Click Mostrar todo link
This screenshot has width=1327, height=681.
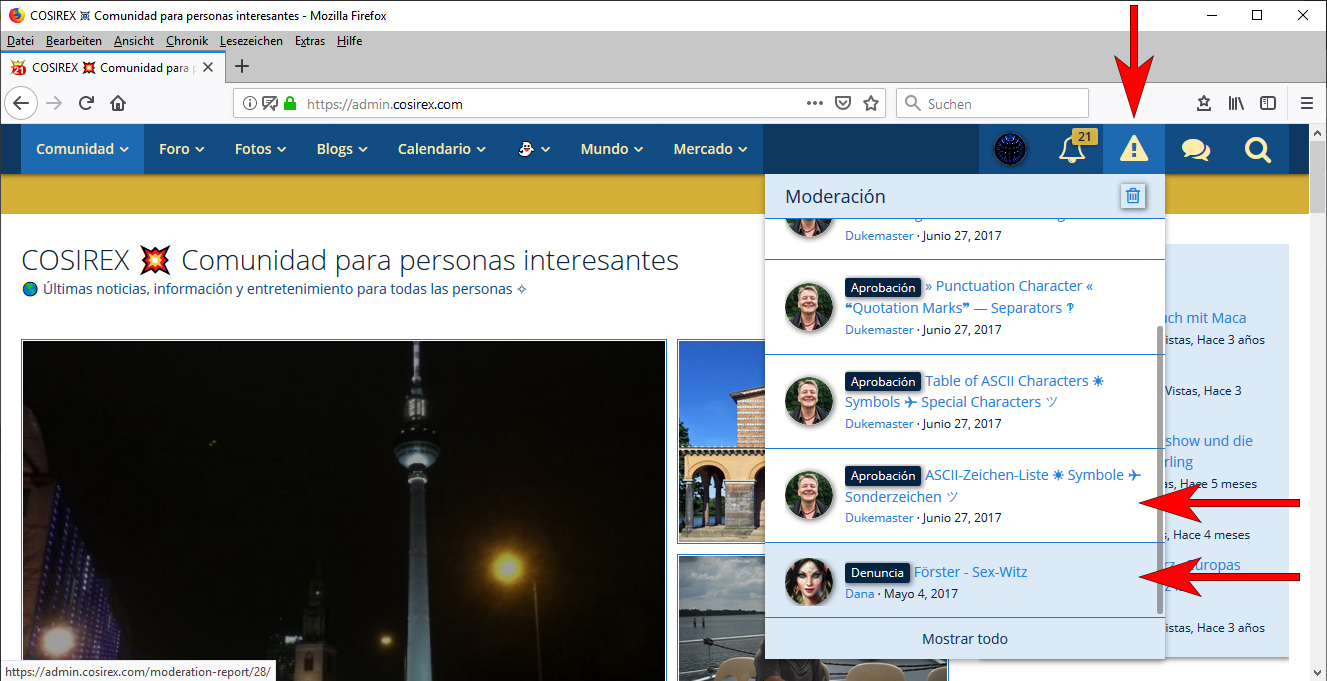(964, 639)
